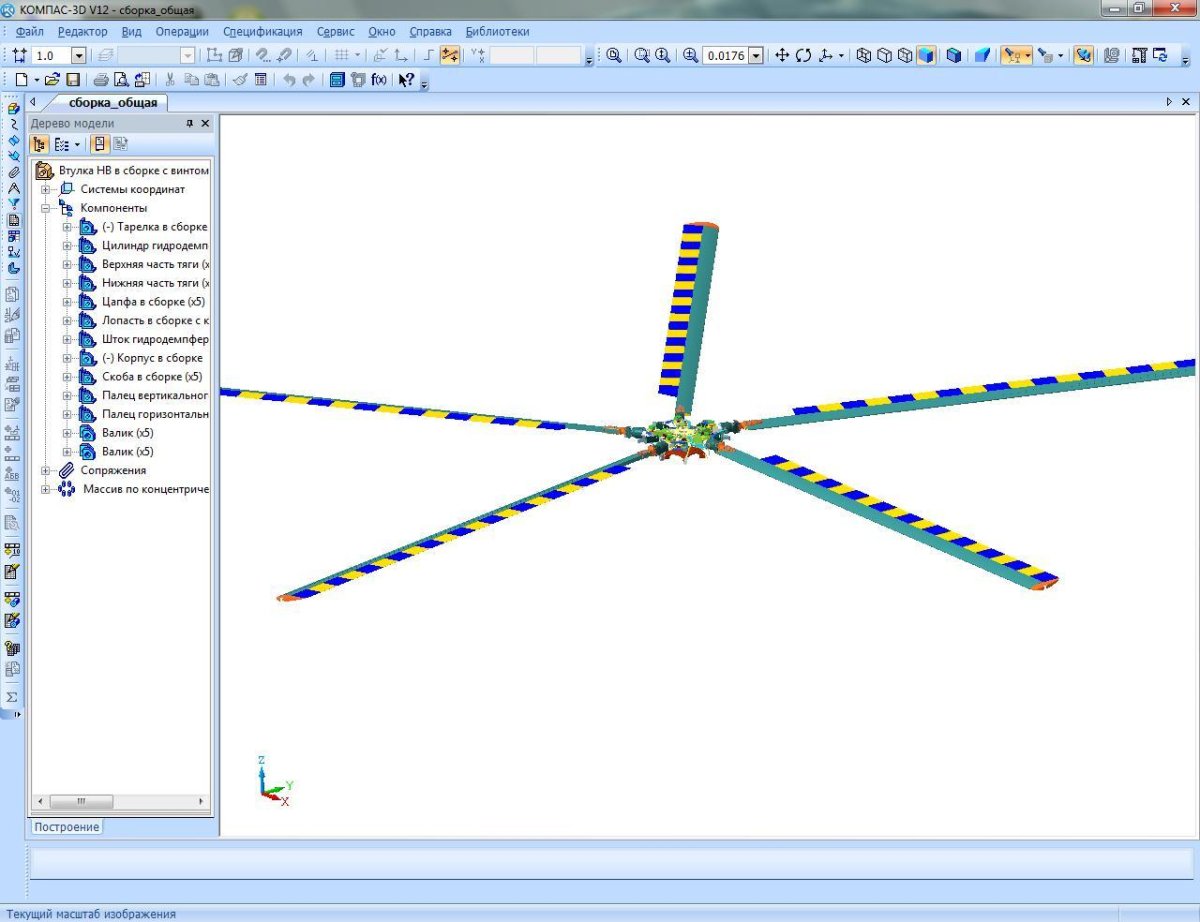Collapse the Компоненты tree node
The height and width of the screenshot is (922, 1200).
45,208
